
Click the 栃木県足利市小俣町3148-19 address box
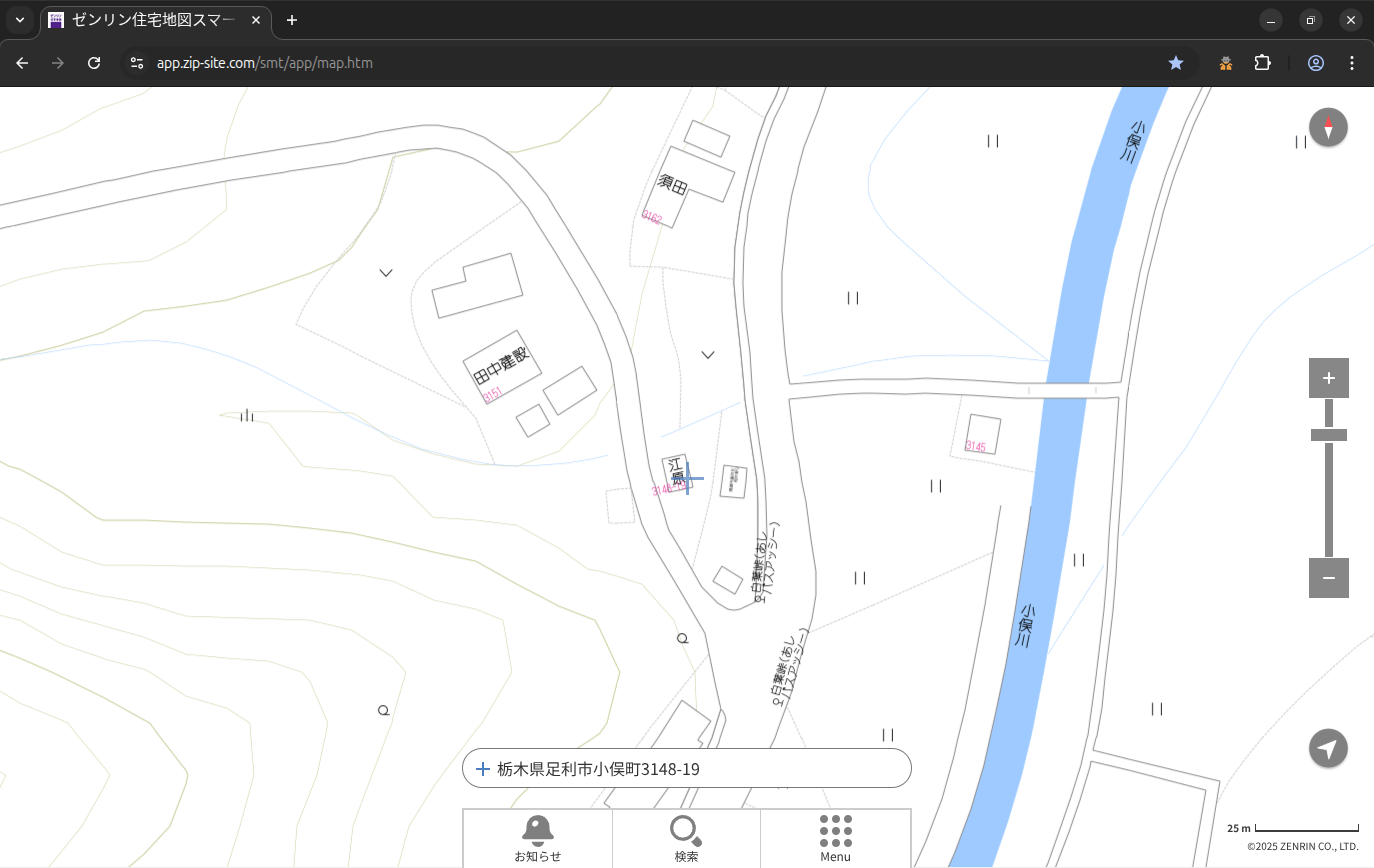tap(686, 769)
